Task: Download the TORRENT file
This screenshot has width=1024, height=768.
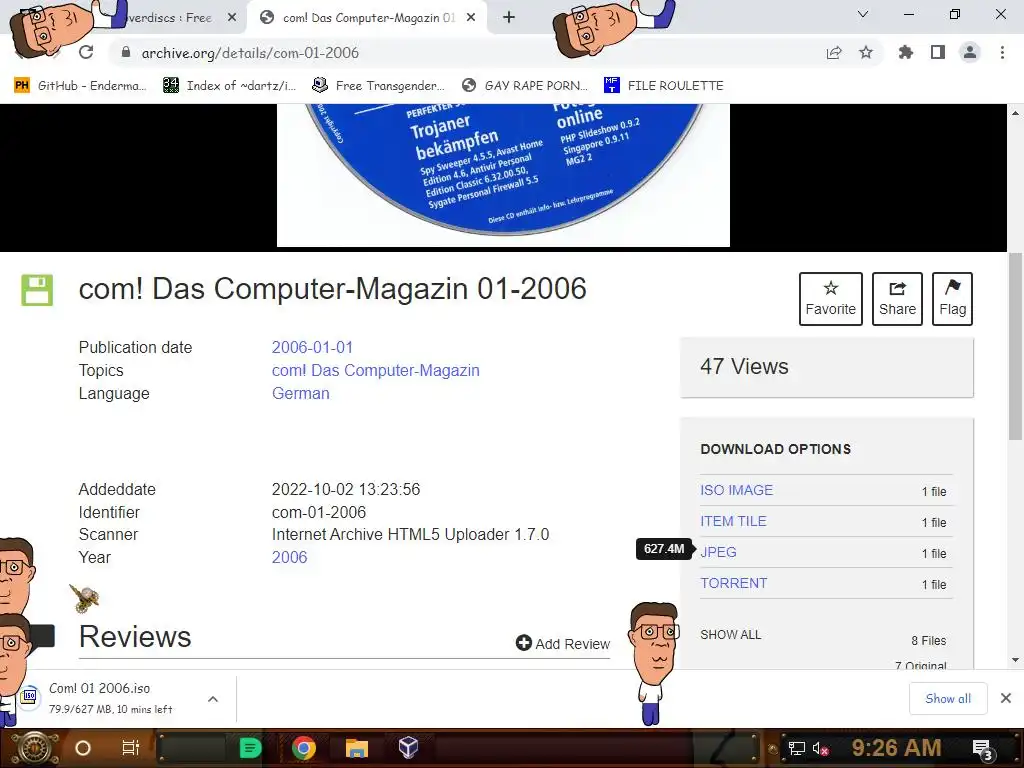Action: point(734,583)
